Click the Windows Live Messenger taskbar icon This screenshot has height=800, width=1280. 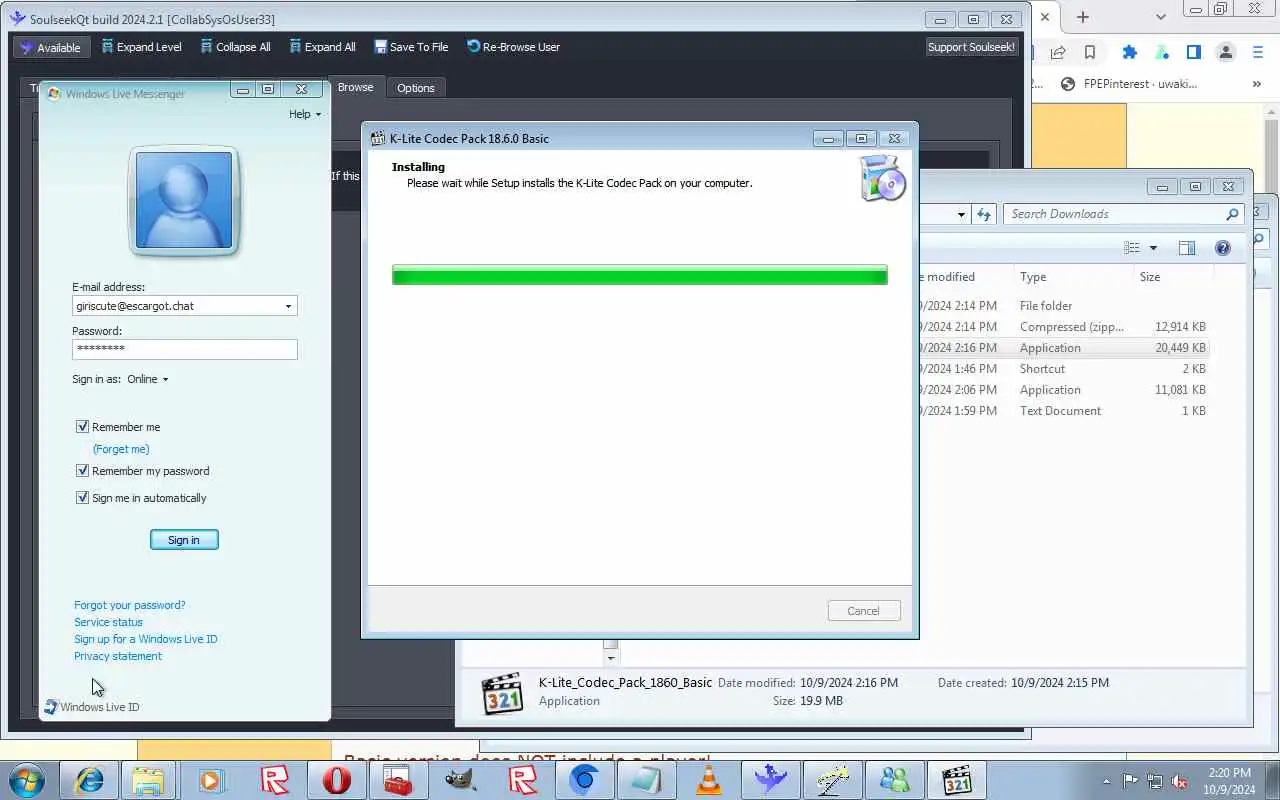894,781
